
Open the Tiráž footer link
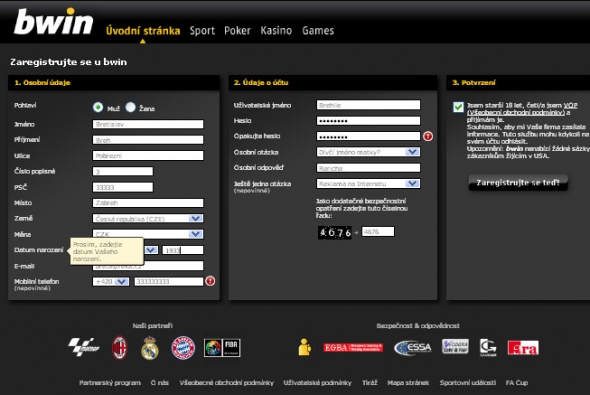(370, 383)
